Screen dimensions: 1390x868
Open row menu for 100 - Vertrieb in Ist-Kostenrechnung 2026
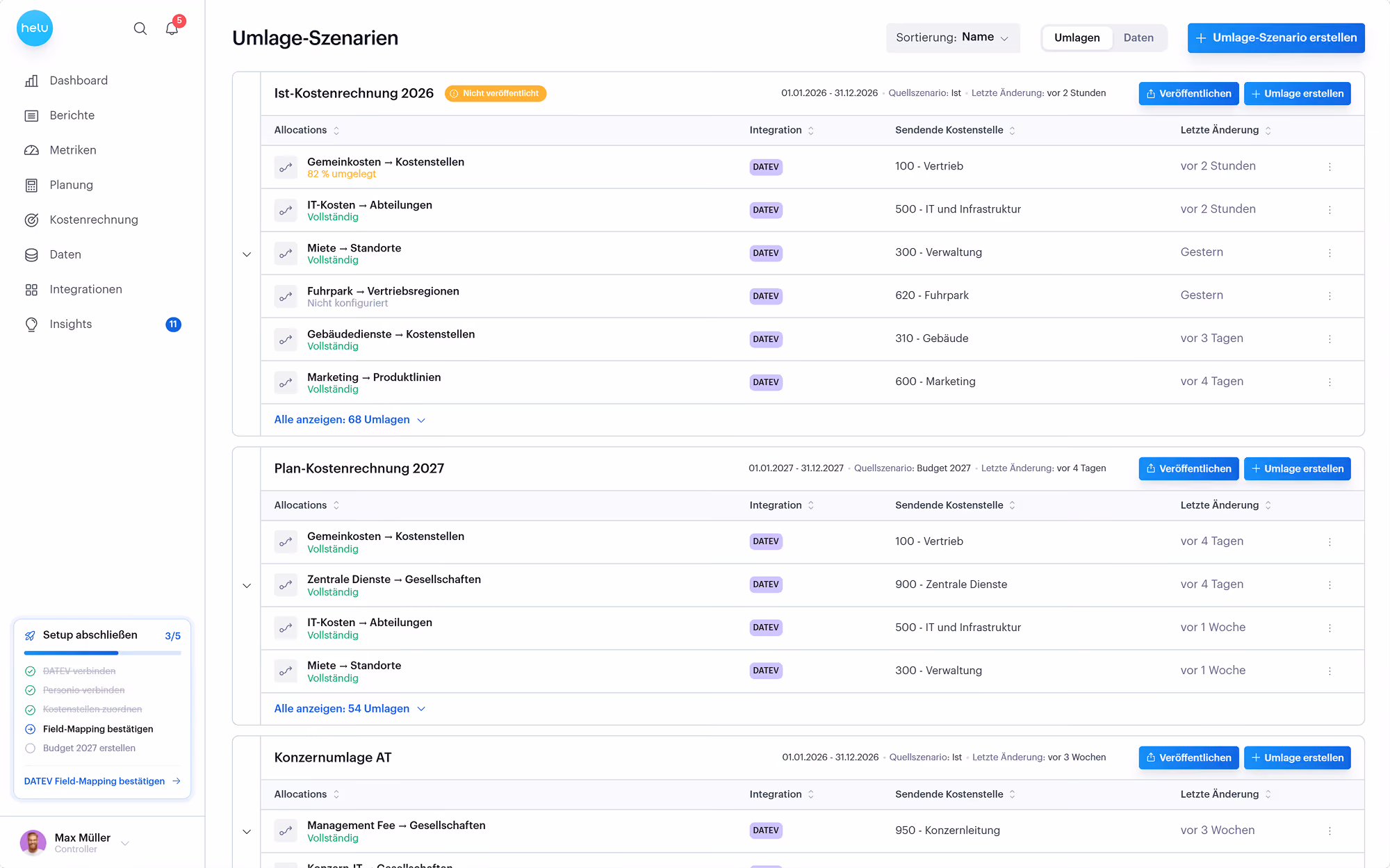coord(1330,167)
